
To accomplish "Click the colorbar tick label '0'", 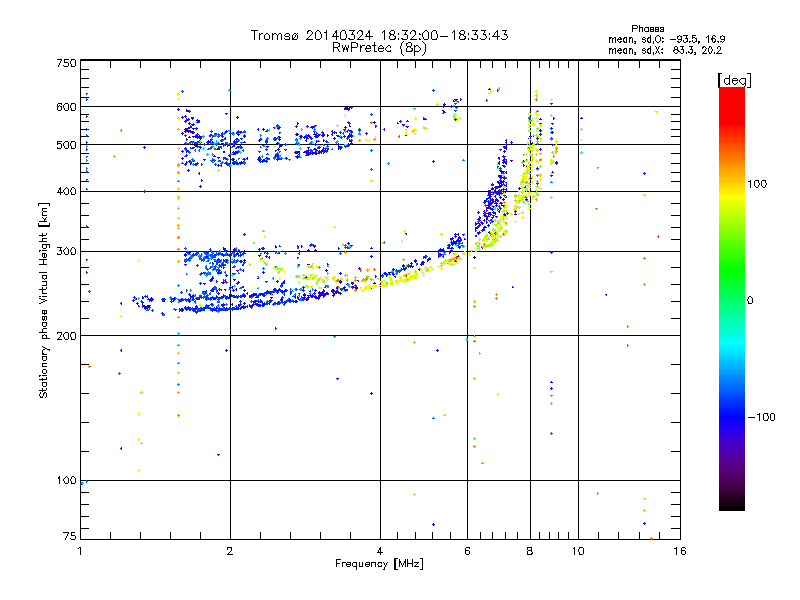I will tap(750, 301).
